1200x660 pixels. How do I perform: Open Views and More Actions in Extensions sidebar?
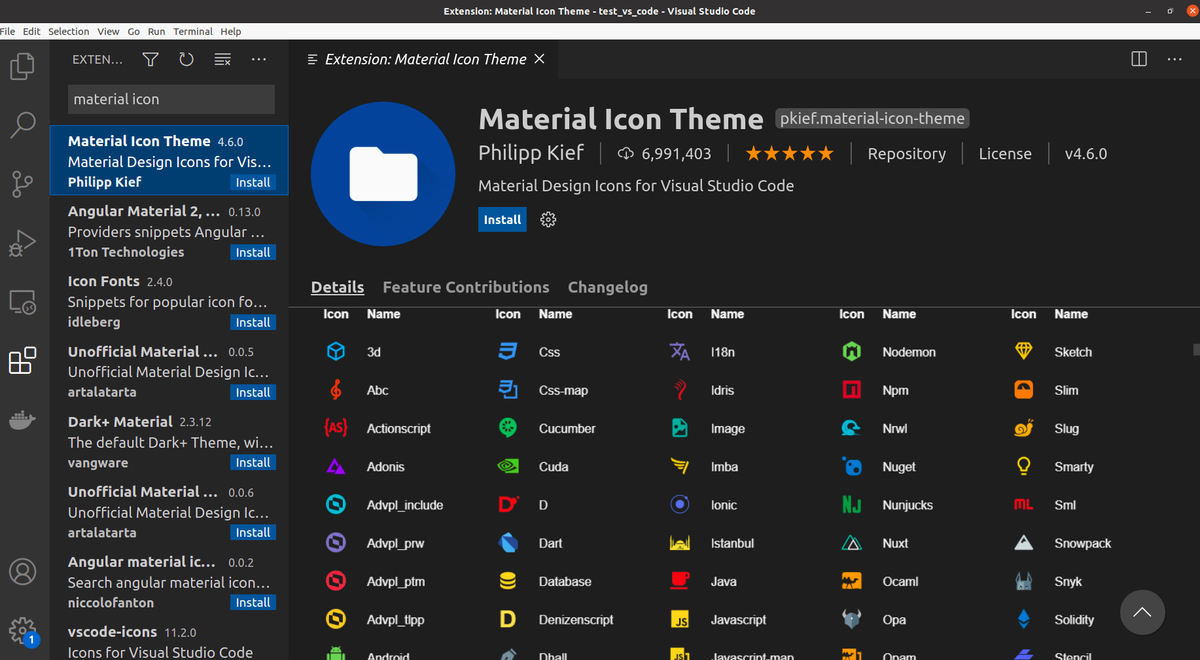coord(259,60)
